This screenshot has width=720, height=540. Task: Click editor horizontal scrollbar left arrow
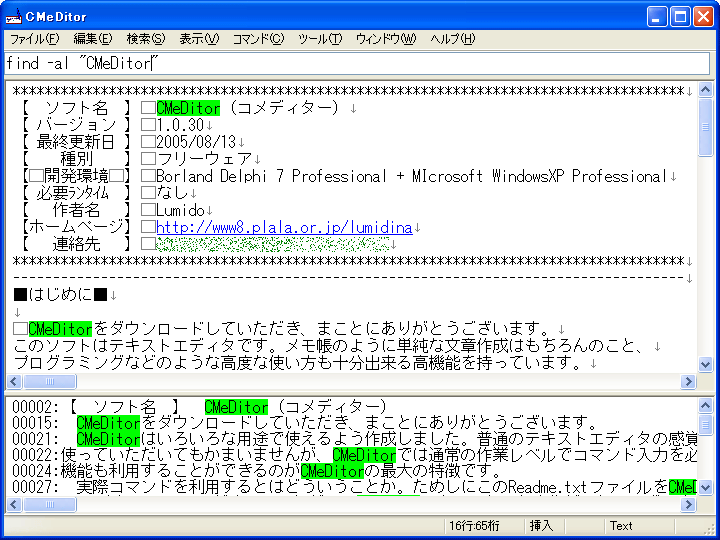pyautogui.click(x=14, y=382)
